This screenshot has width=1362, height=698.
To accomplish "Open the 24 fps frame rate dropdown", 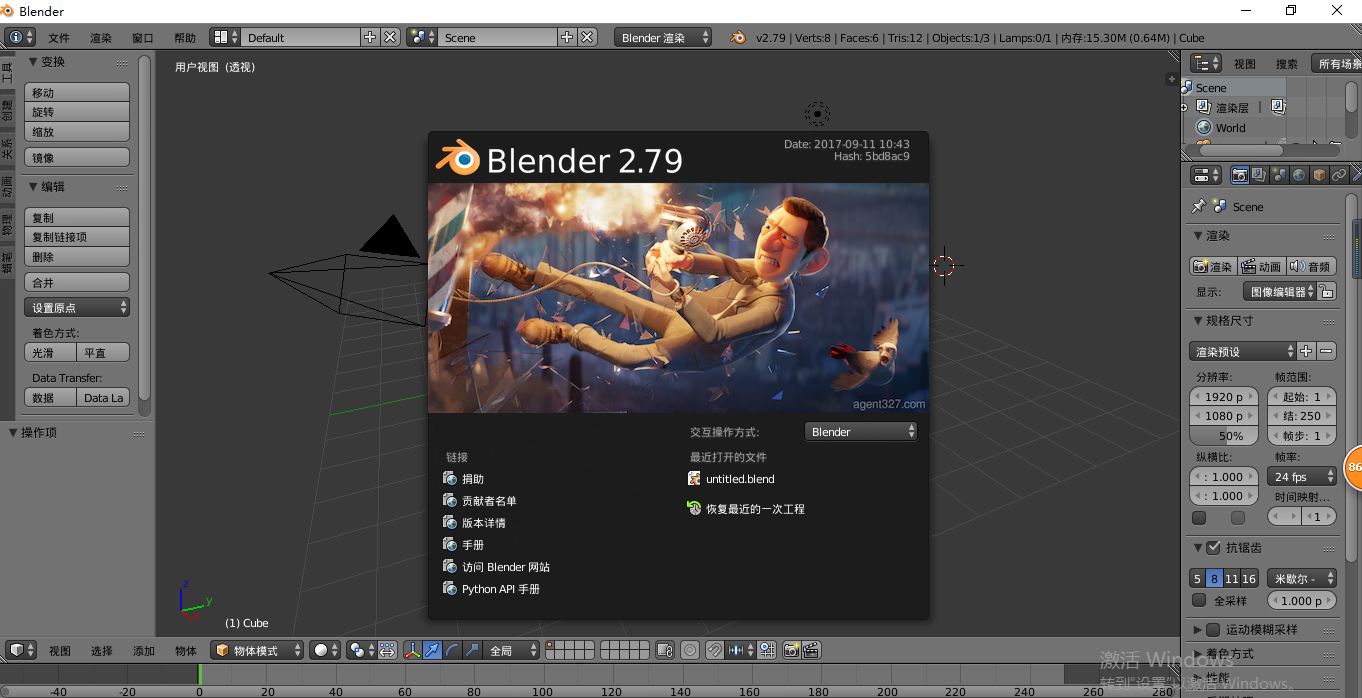I will pos(1302,476).
